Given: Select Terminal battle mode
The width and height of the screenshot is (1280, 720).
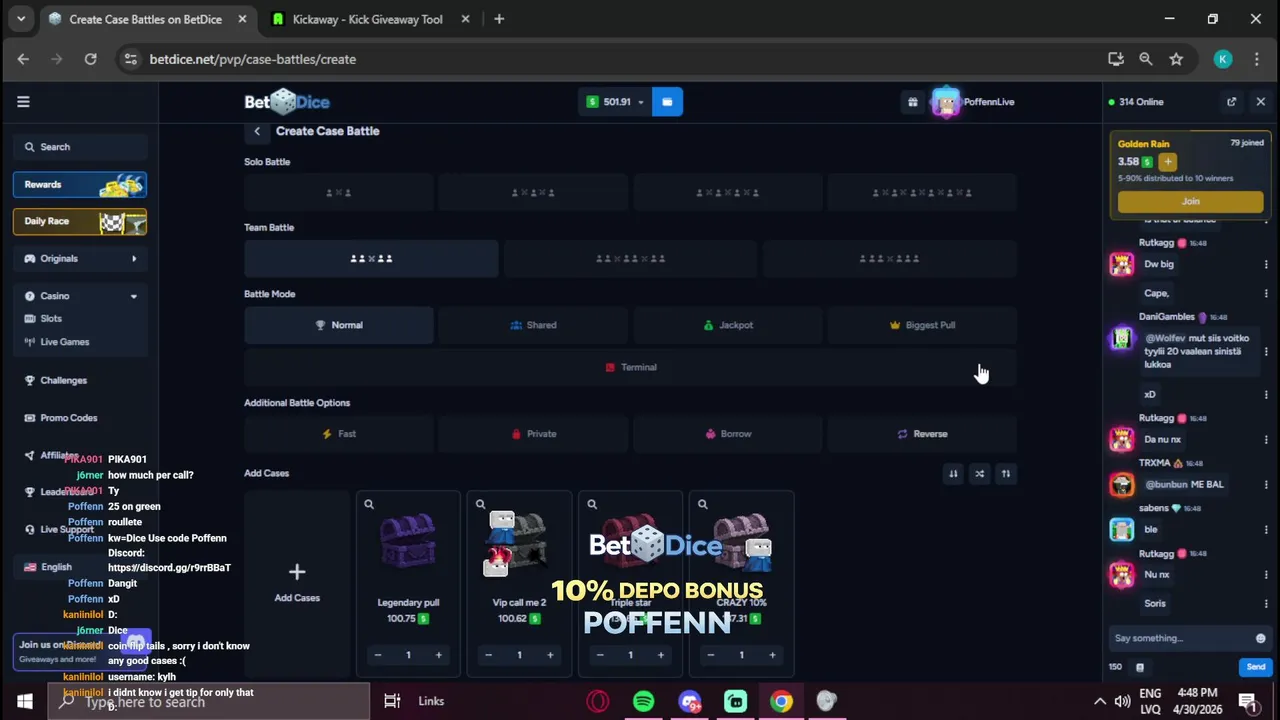Looking at the screenshot, I should 630,367.
